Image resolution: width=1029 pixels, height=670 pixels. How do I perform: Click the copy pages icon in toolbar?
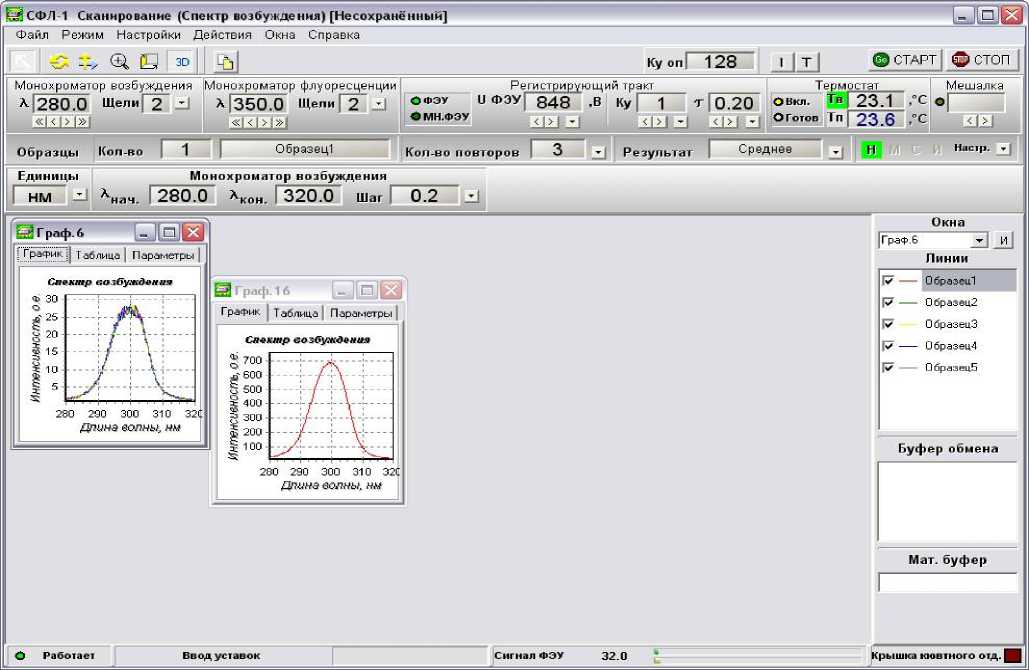tap(225, 62)
